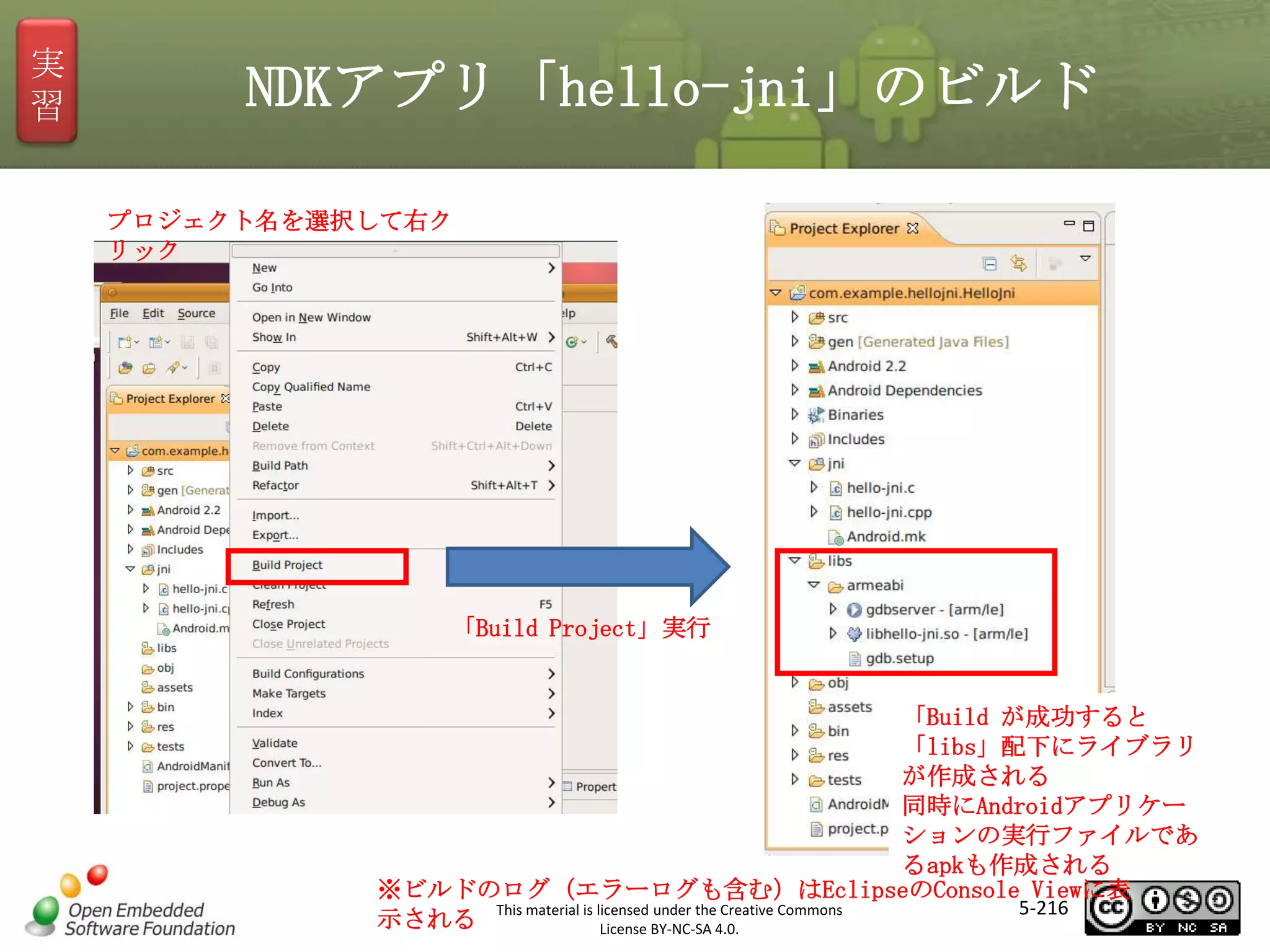Click the hello-jni.c file icon in right panel
The width and height of the screenshot is (1270, 952).
[835, 488]
